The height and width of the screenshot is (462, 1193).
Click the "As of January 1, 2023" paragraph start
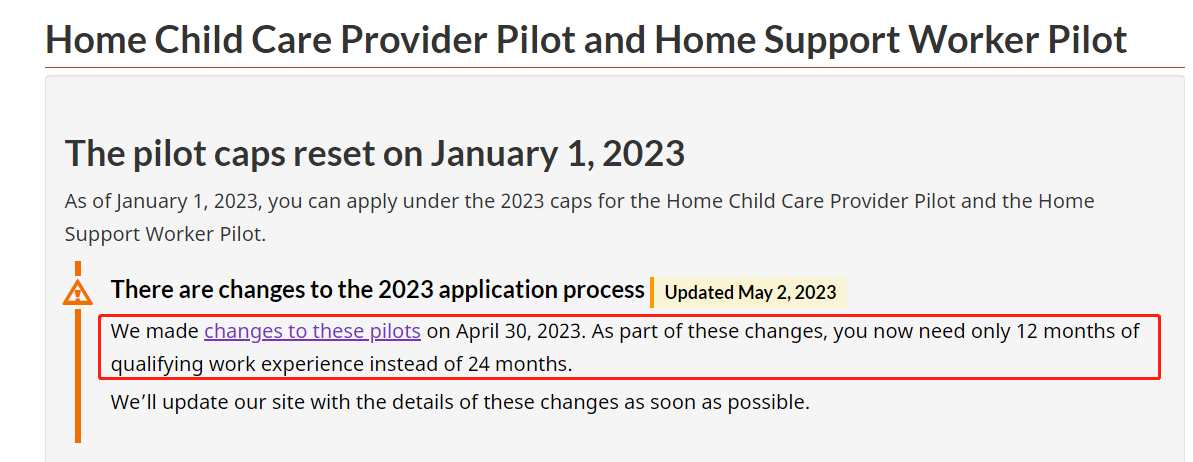[160, 201]
